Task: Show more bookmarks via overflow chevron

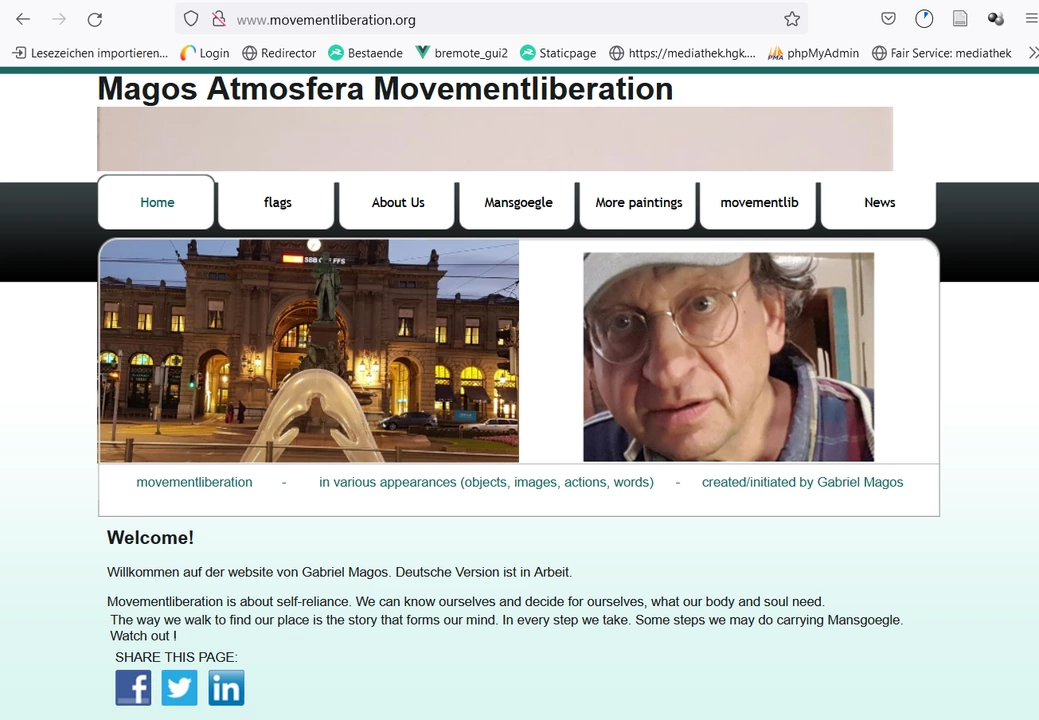Action: [x=1032, y=53]
